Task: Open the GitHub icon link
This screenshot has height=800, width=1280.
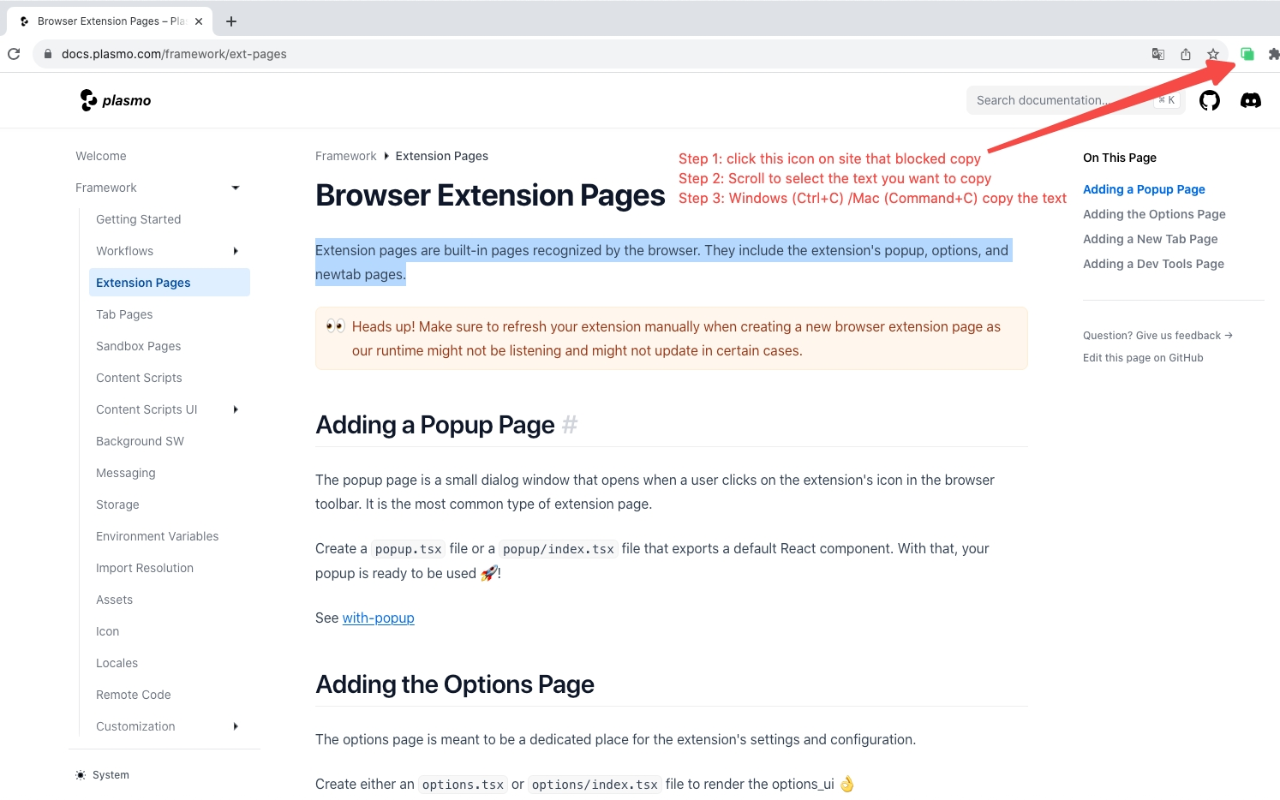Action: coord(1210,100)
